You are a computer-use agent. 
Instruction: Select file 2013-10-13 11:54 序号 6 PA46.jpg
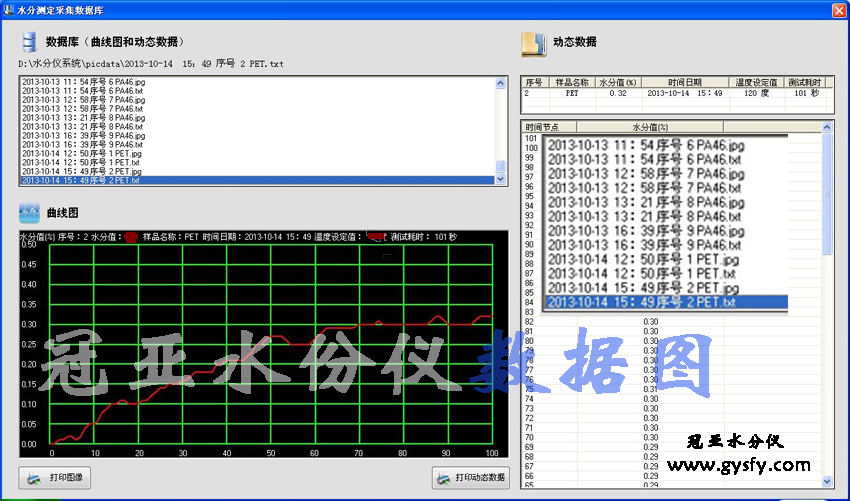point(257,82)
